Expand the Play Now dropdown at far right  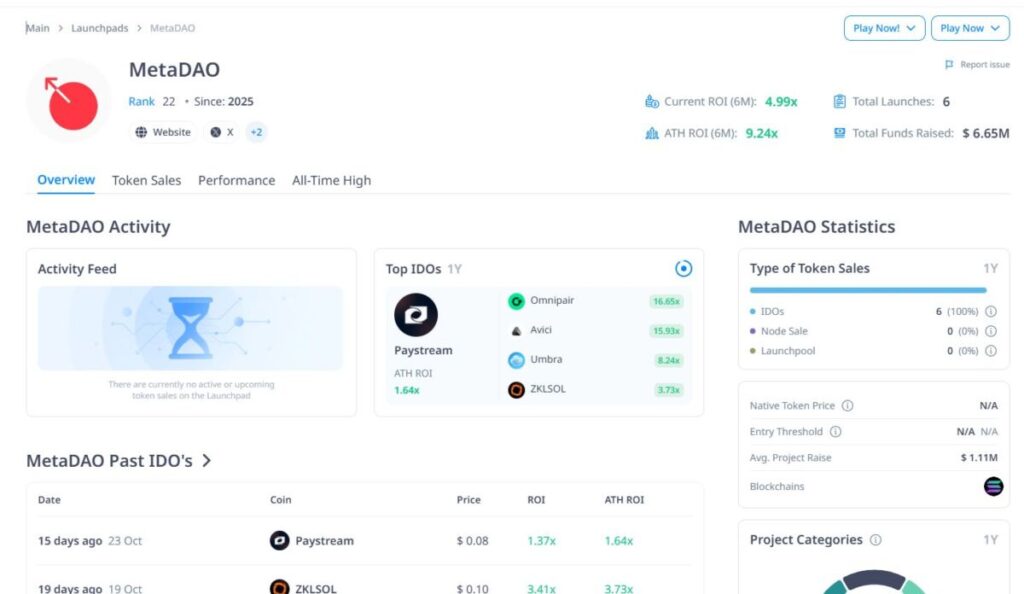[969, 28]
